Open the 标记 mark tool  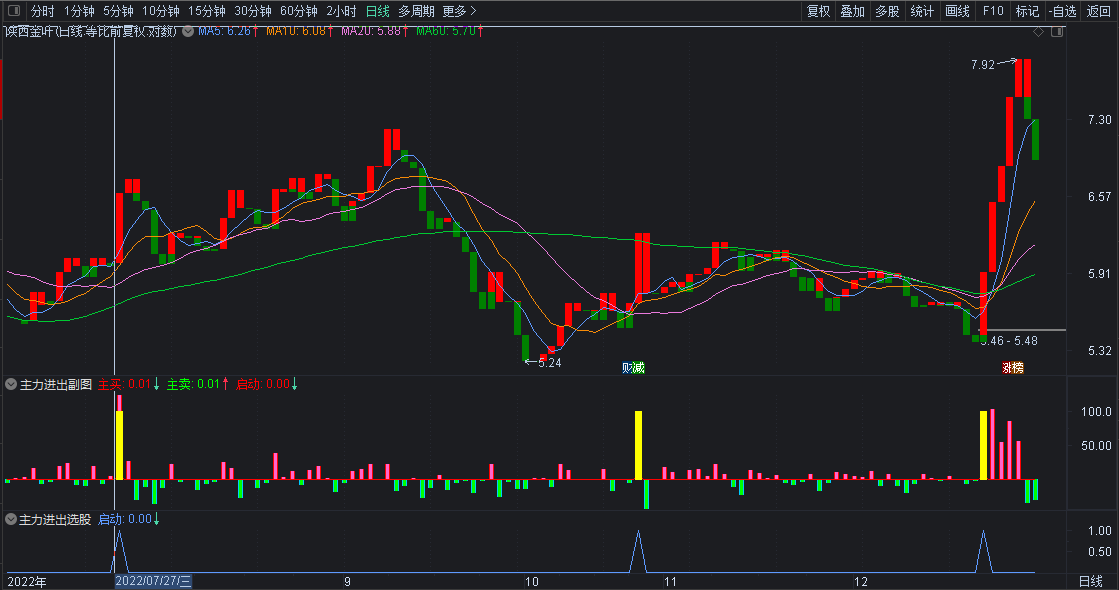[1027, 11]
